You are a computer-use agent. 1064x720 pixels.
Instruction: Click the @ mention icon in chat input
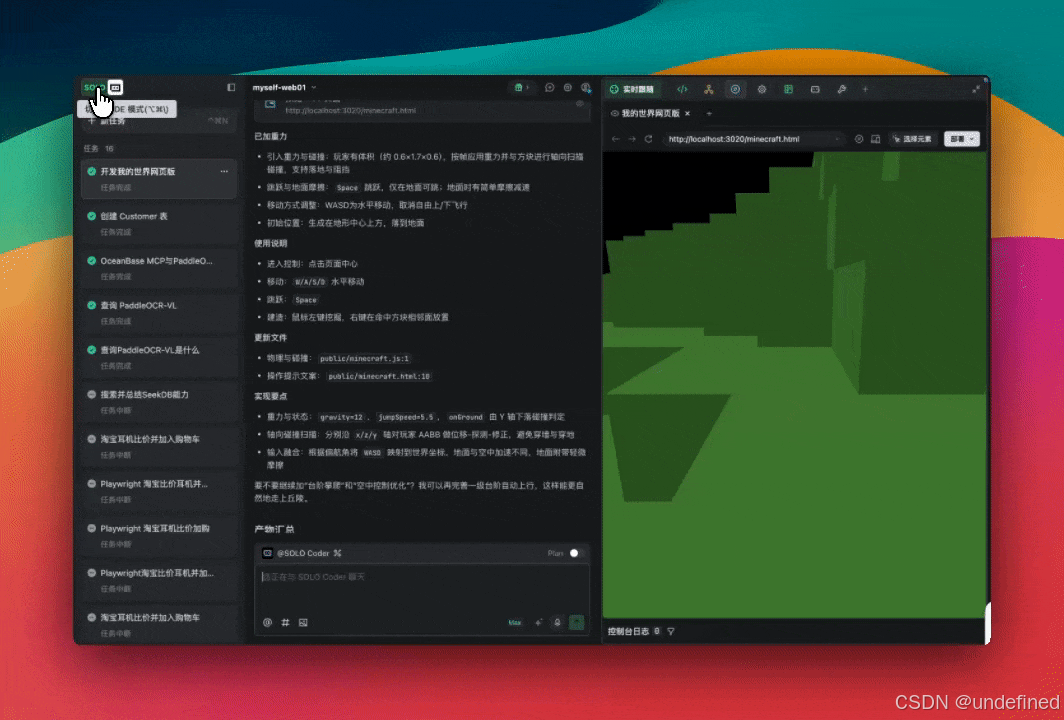tap(267, 622)
